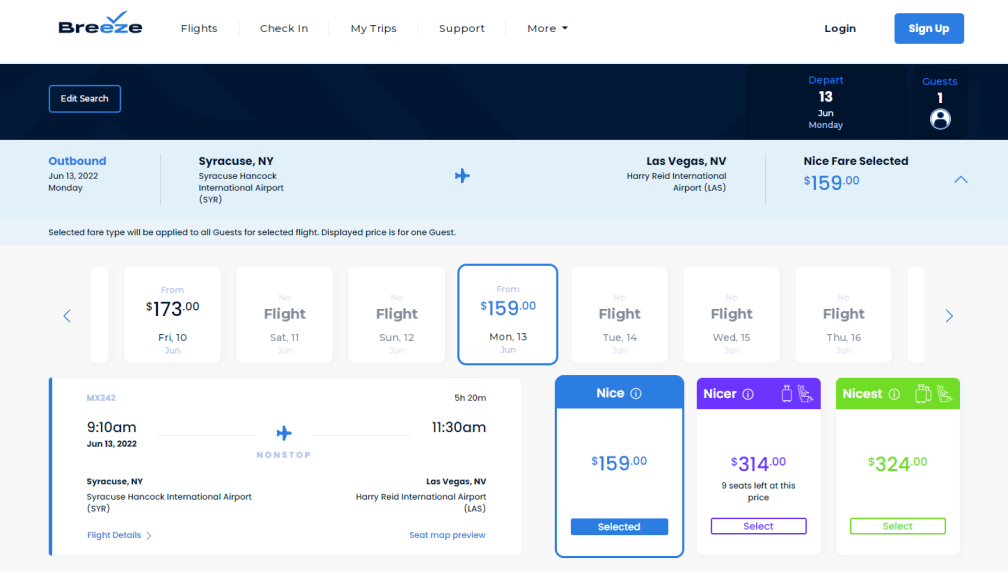Click the Nice Fare Selected $159.00 price
1008x573 pixels.
coord(831,183)
